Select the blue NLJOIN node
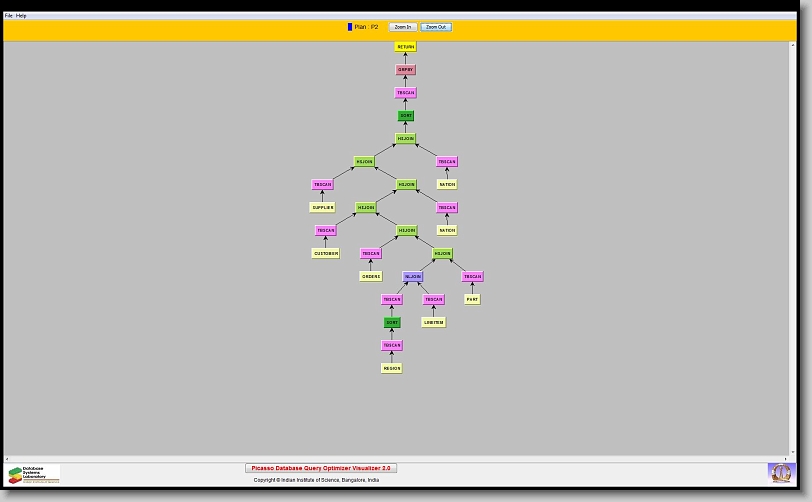Image resolution: width=812 pixels, height=502 pixels. point(413,277)
